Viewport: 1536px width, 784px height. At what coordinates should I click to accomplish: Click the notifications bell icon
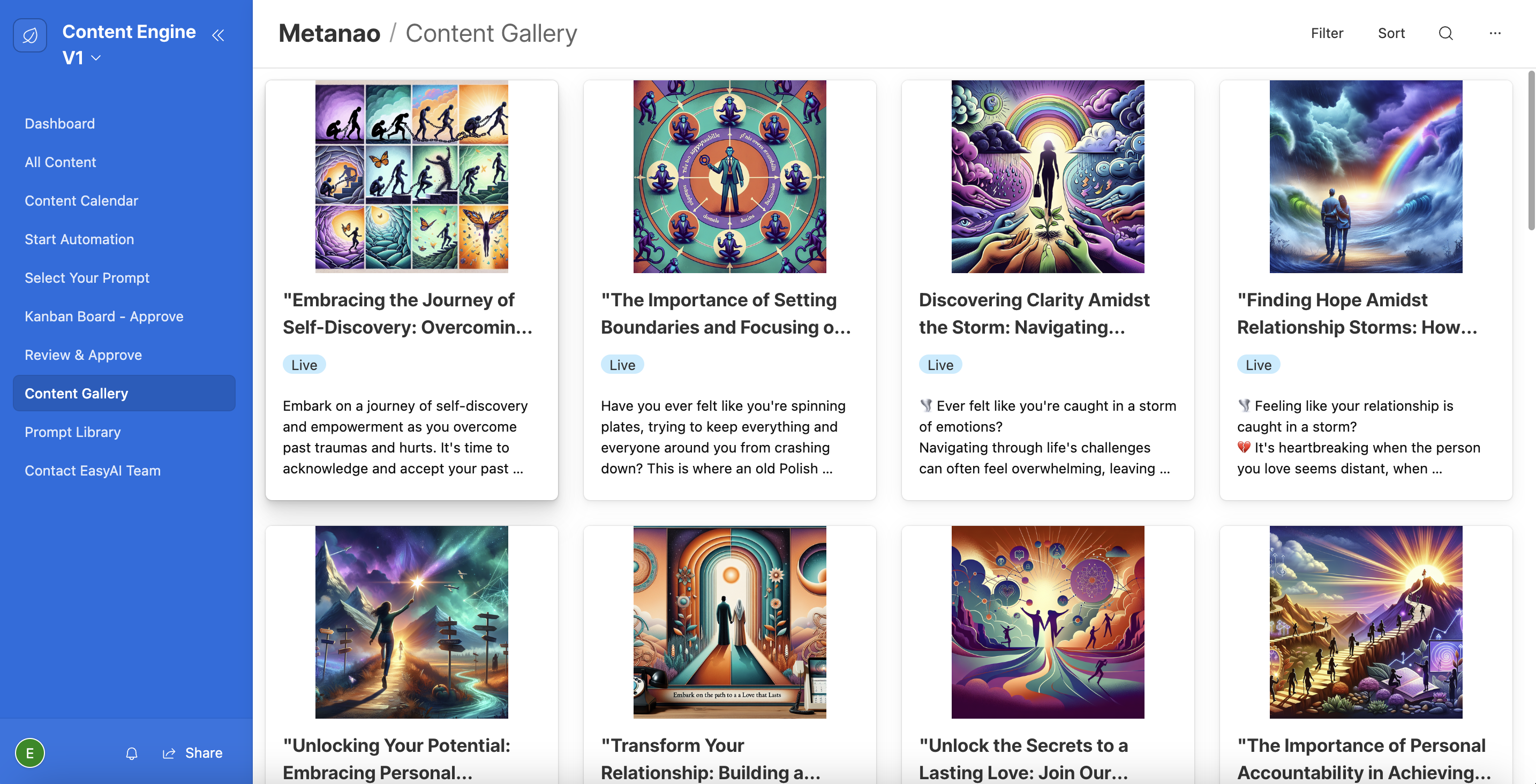pyautogui.click(x=132, y=753)
